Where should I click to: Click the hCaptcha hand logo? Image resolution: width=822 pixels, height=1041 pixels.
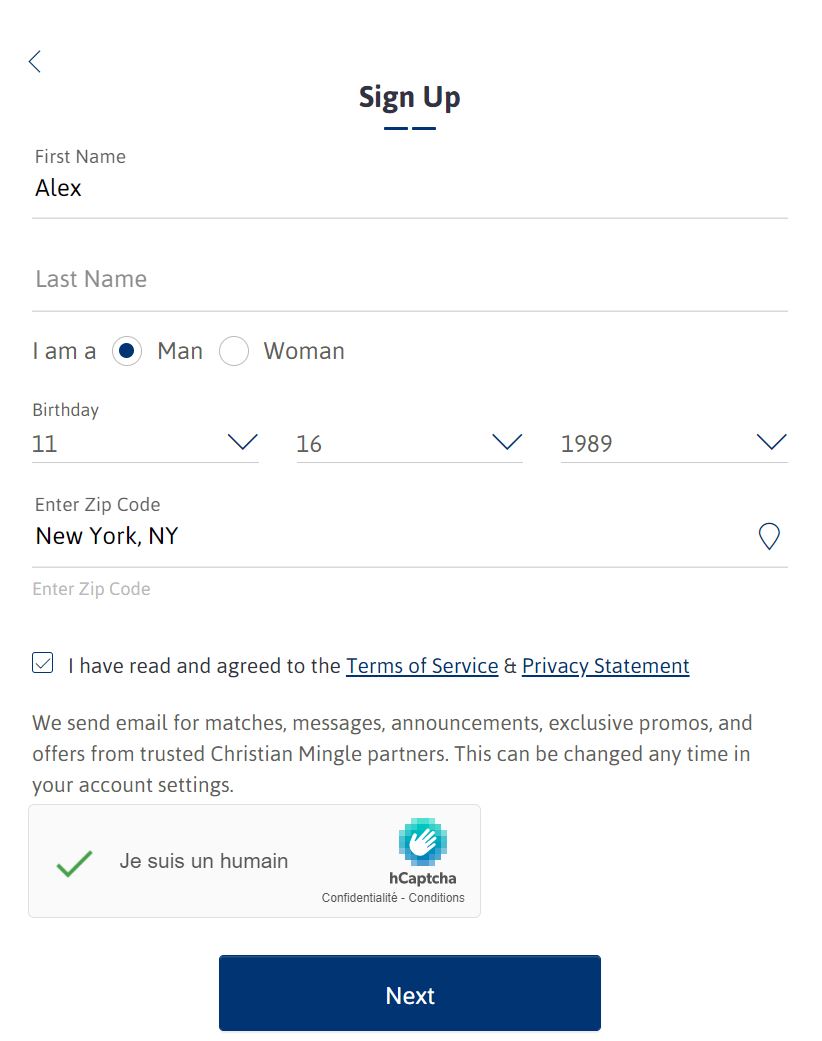click(x=422, y=841)
